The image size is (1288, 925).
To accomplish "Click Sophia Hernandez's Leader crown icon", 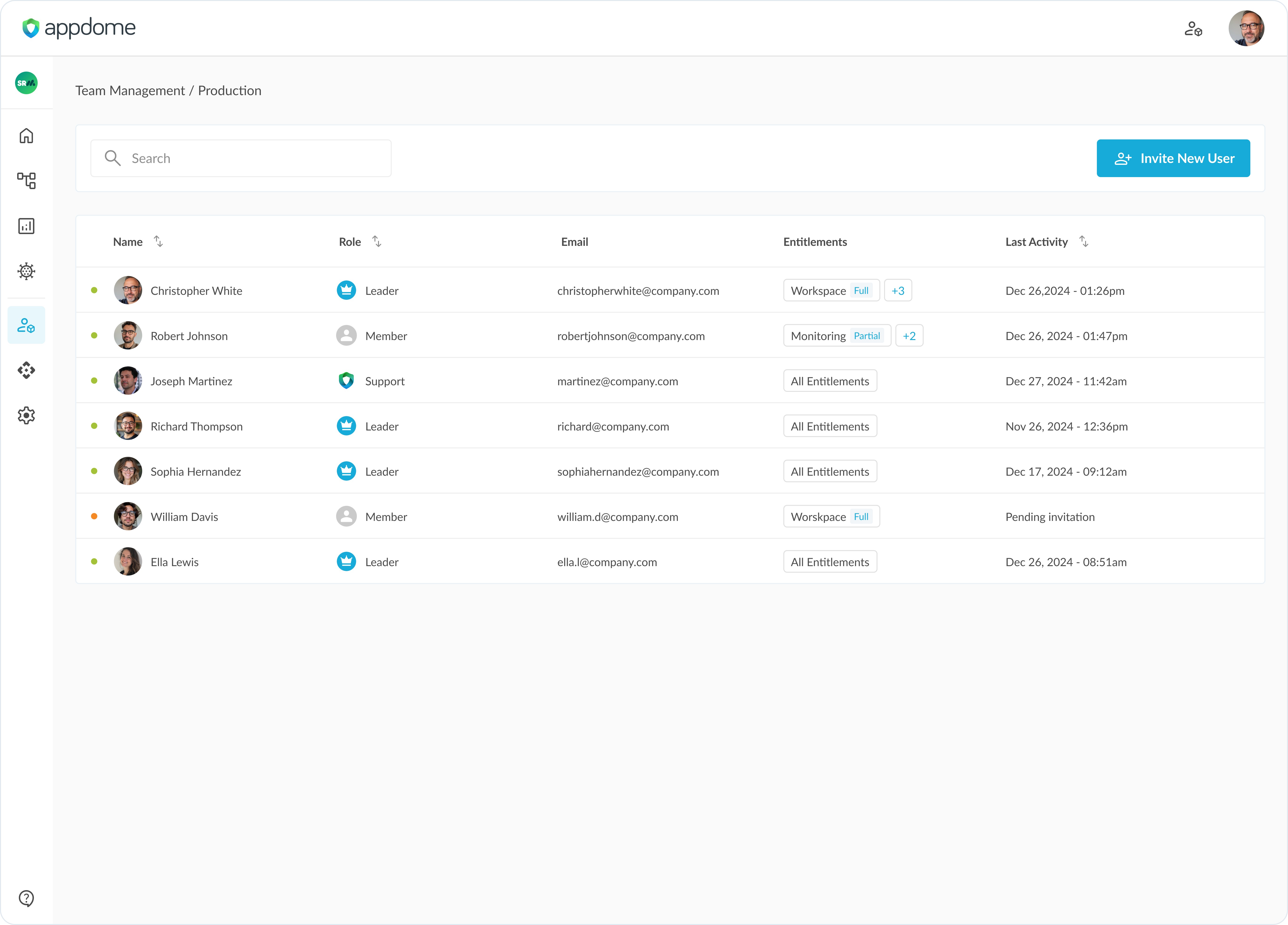I will 346,471.
